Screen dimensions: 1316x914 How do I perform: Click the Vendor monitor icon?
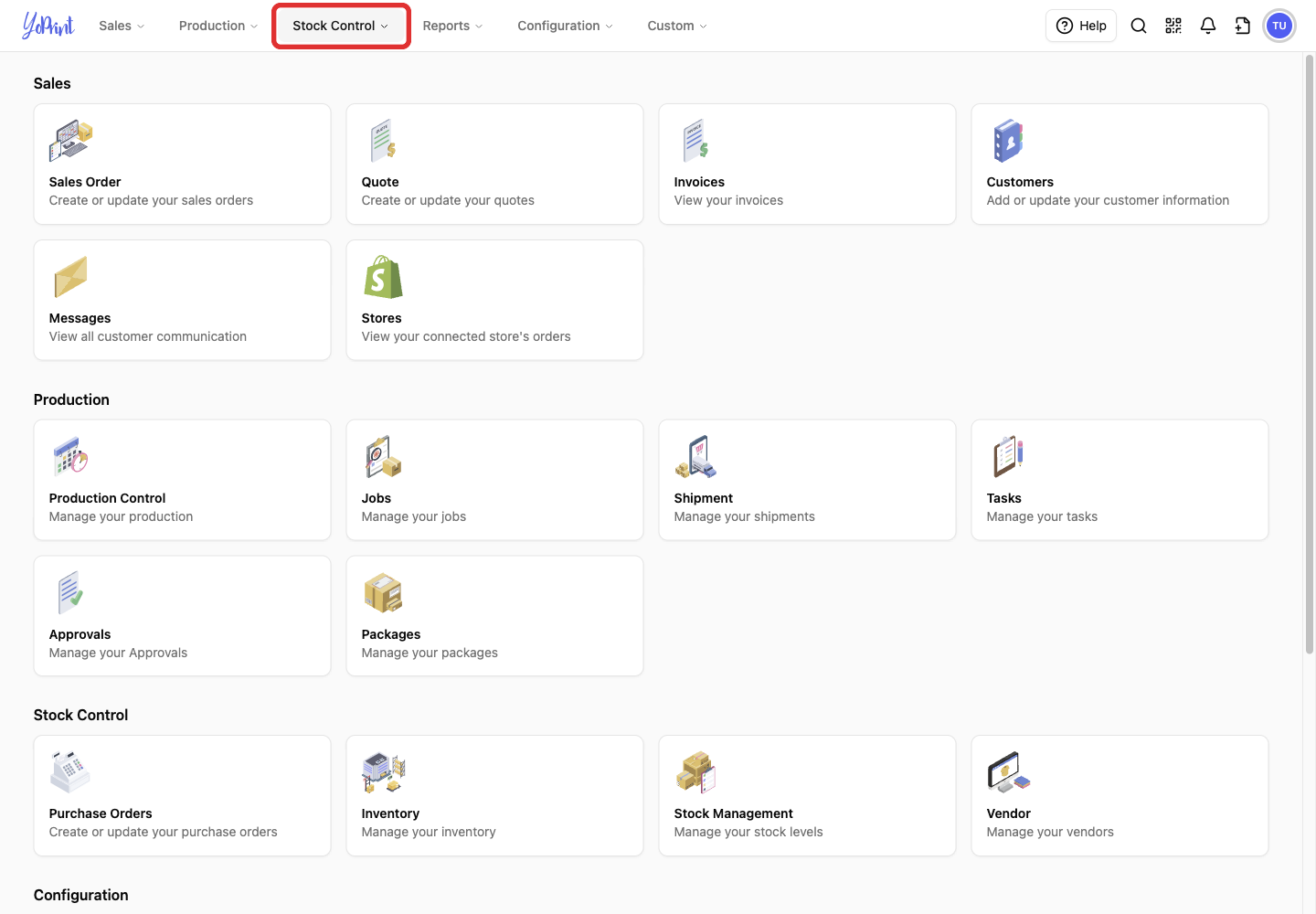(1009, 772)
